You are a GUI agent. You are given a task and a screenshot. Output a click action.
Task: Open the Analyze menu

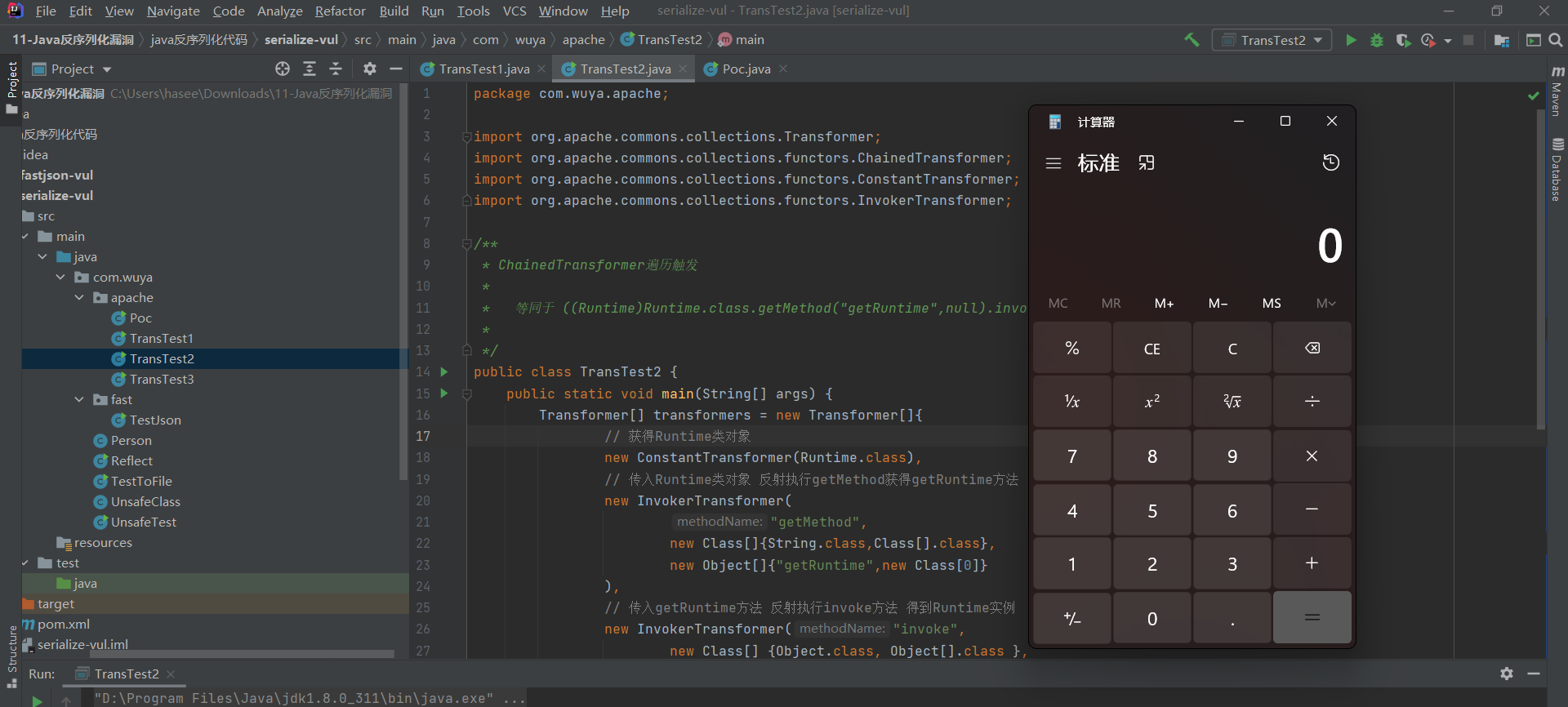click(279, 11)
